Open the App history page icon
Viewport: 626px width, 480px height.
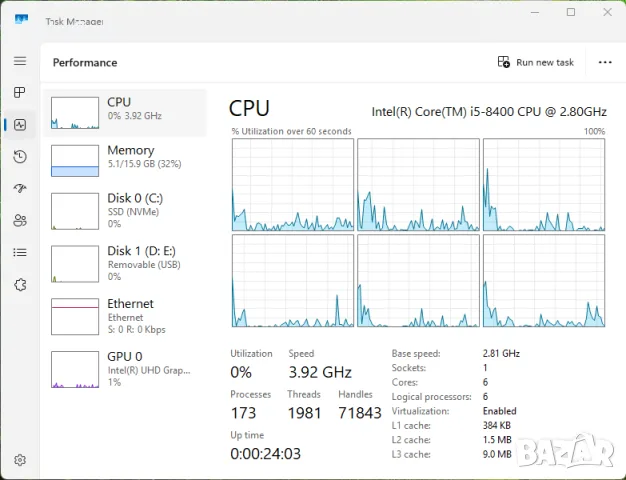tap(20, 156)
